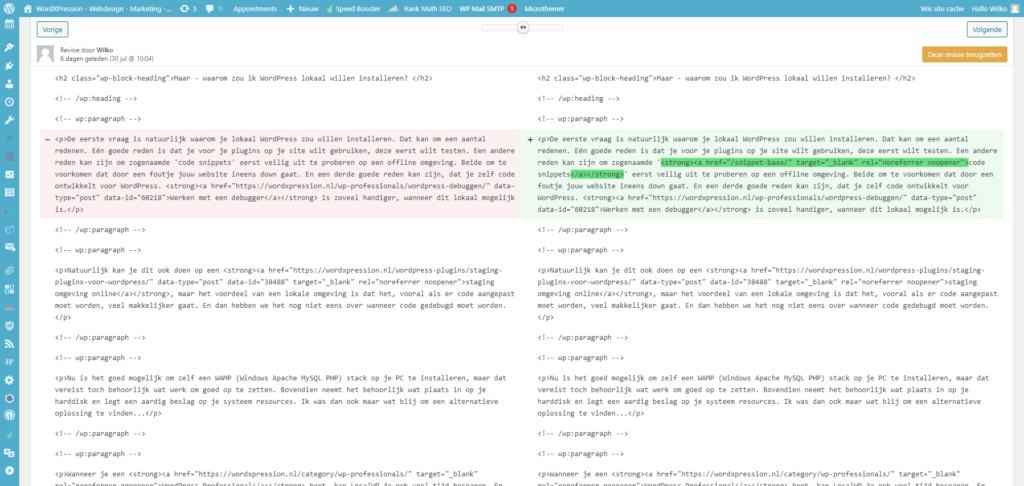This screenshot has height=486, width=1024.
Task: Open the shield security sidebar icon
Action: click(x=9, y=325)
